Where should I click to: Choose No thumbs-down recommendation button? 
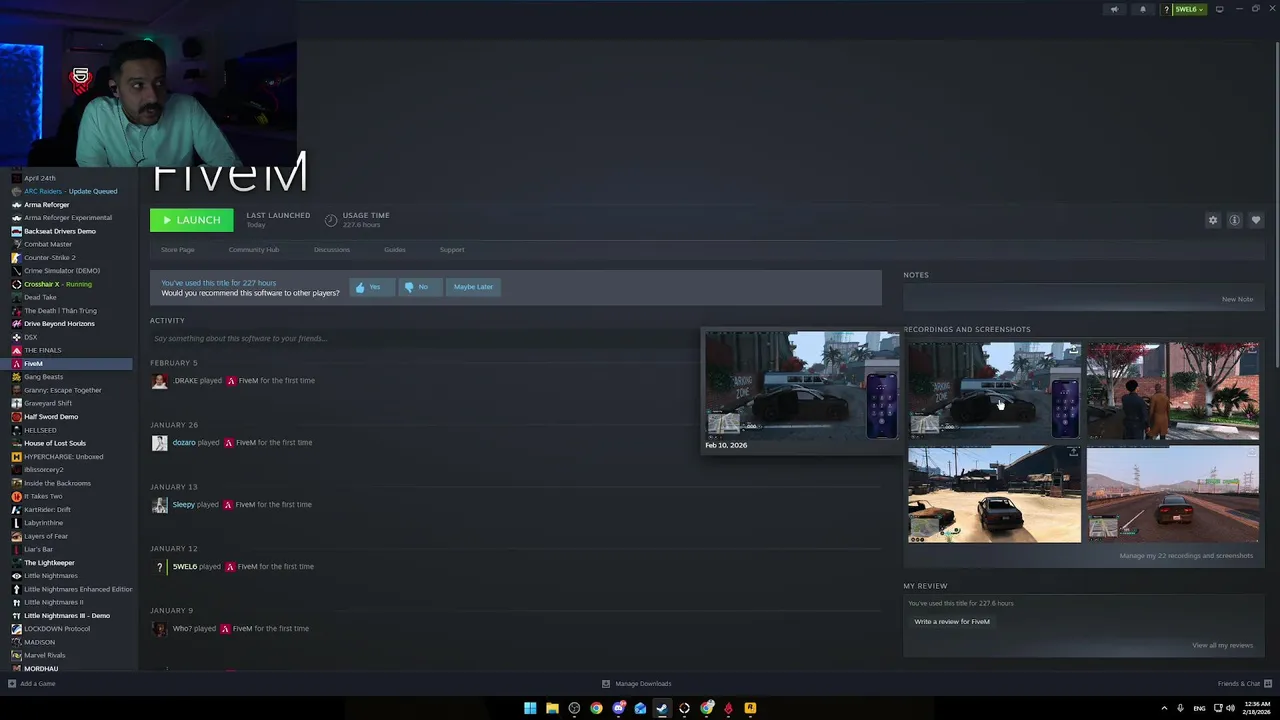(x=421, y=287)
